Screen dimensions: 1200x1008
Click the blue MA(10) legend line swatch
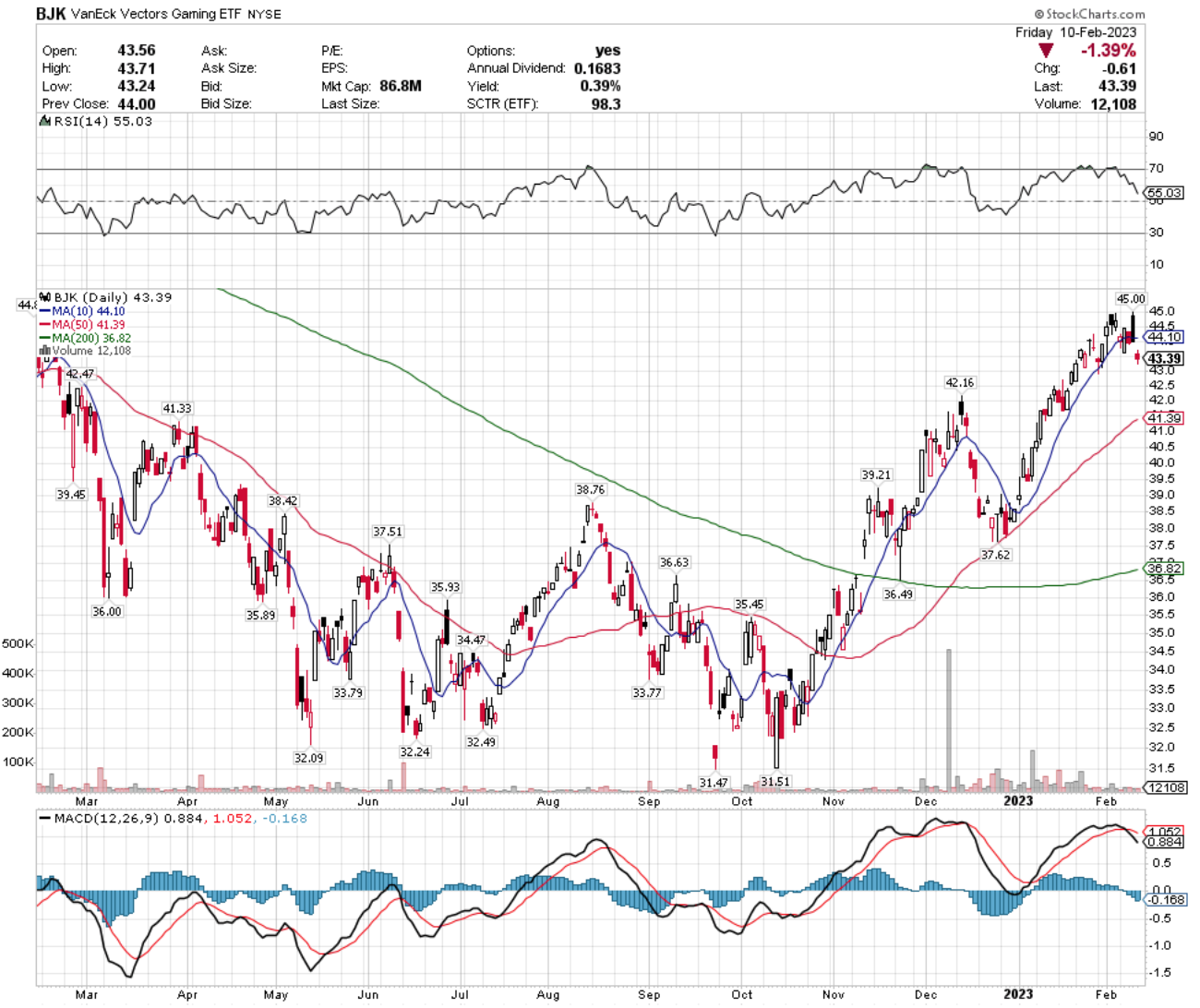tap(44, 312)
